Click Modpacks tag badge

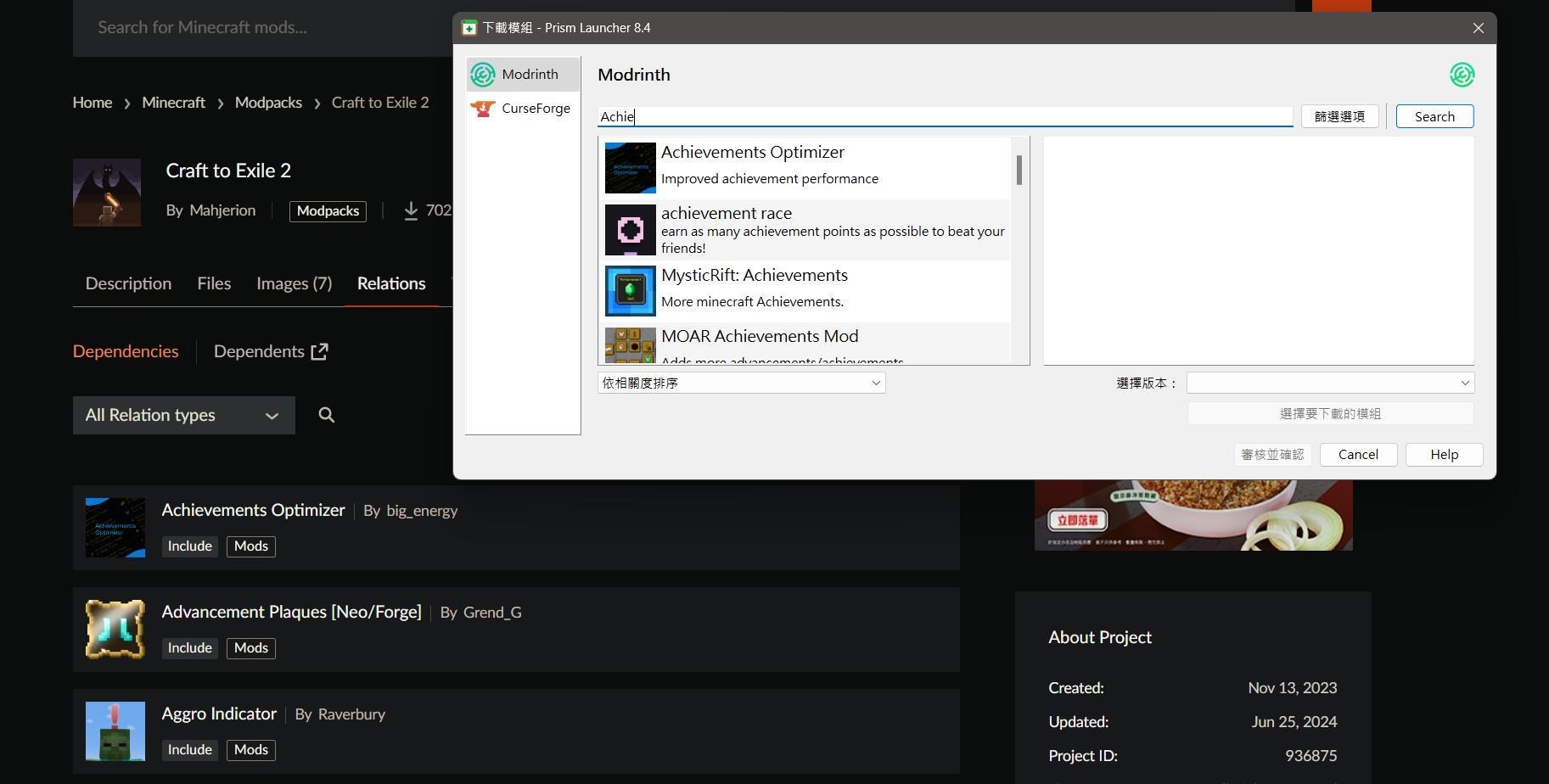coord(328,210)
